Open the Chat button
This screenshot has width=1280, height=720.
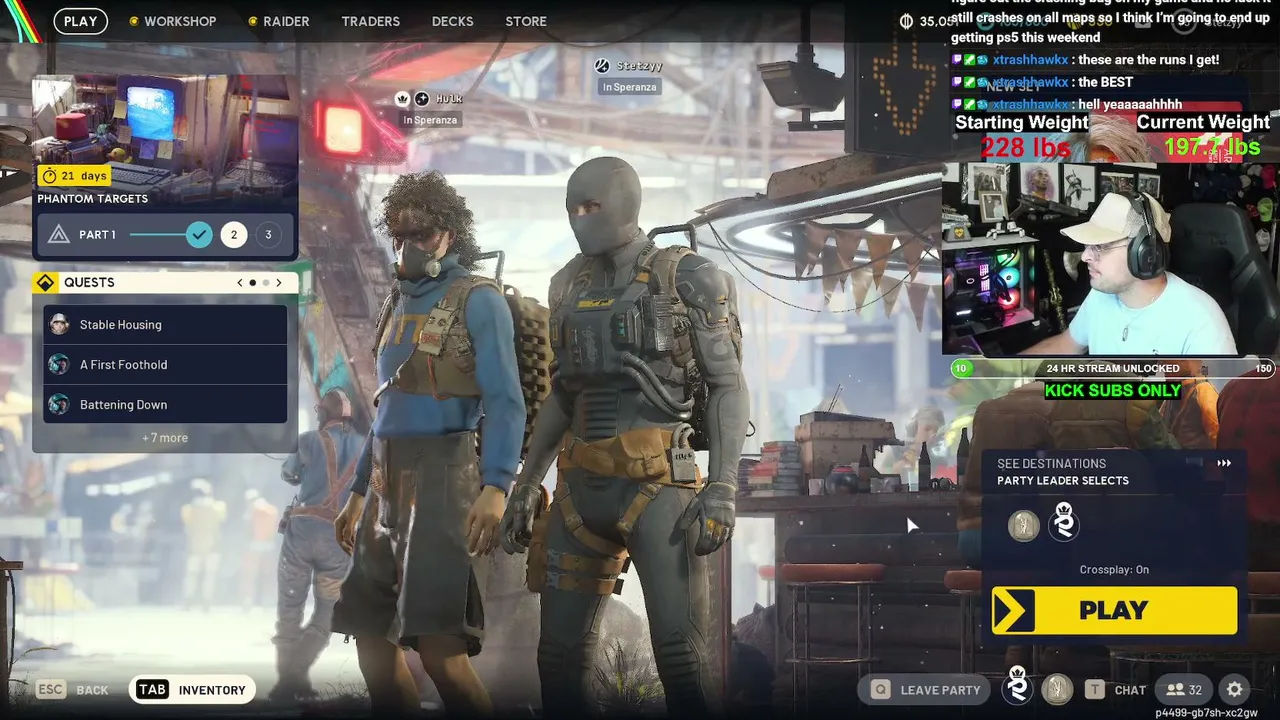point(1115,690)
